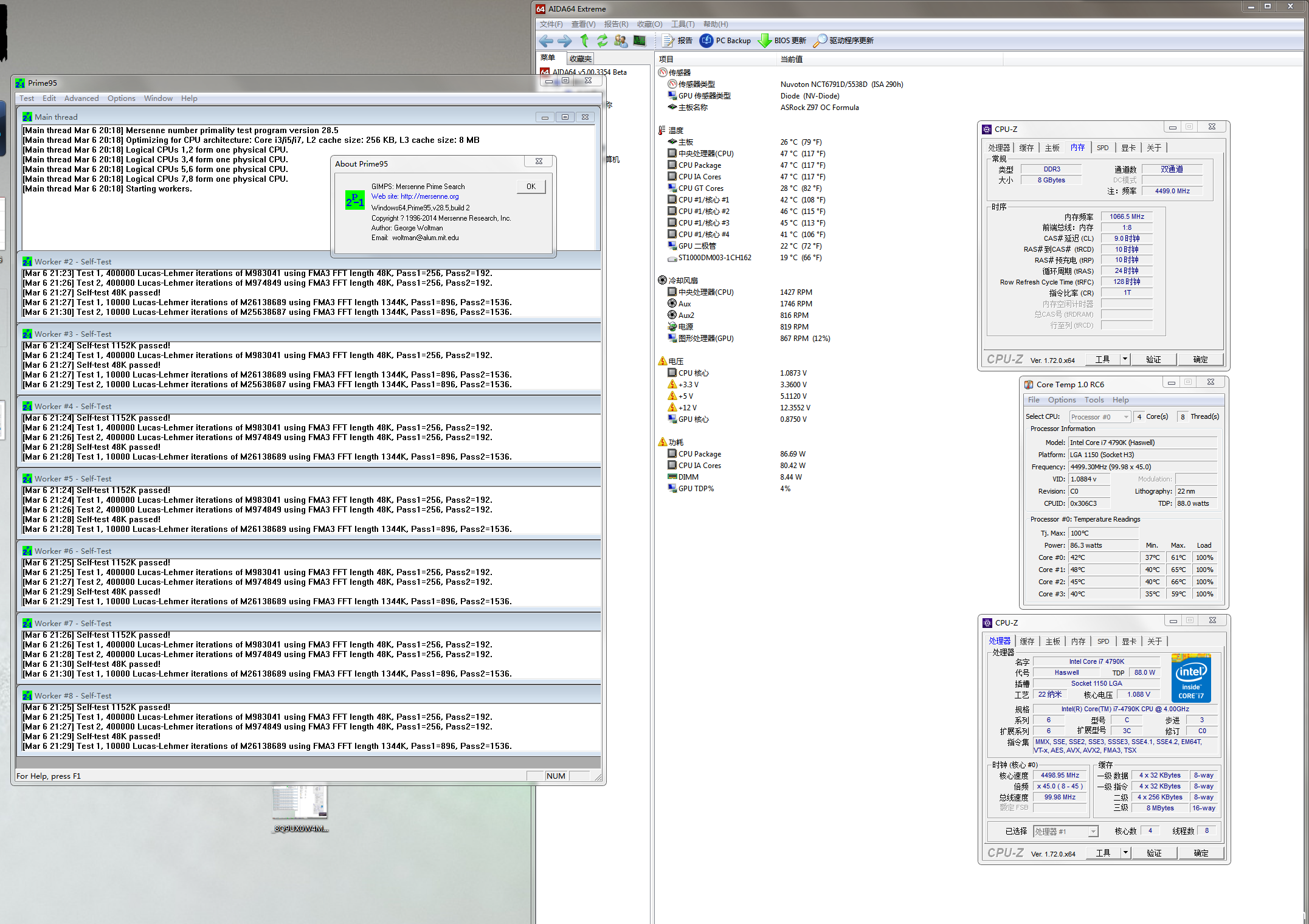Open the Prime95 Options menu
This screenshot has height=924, width=1309.
tap(122, 98)
